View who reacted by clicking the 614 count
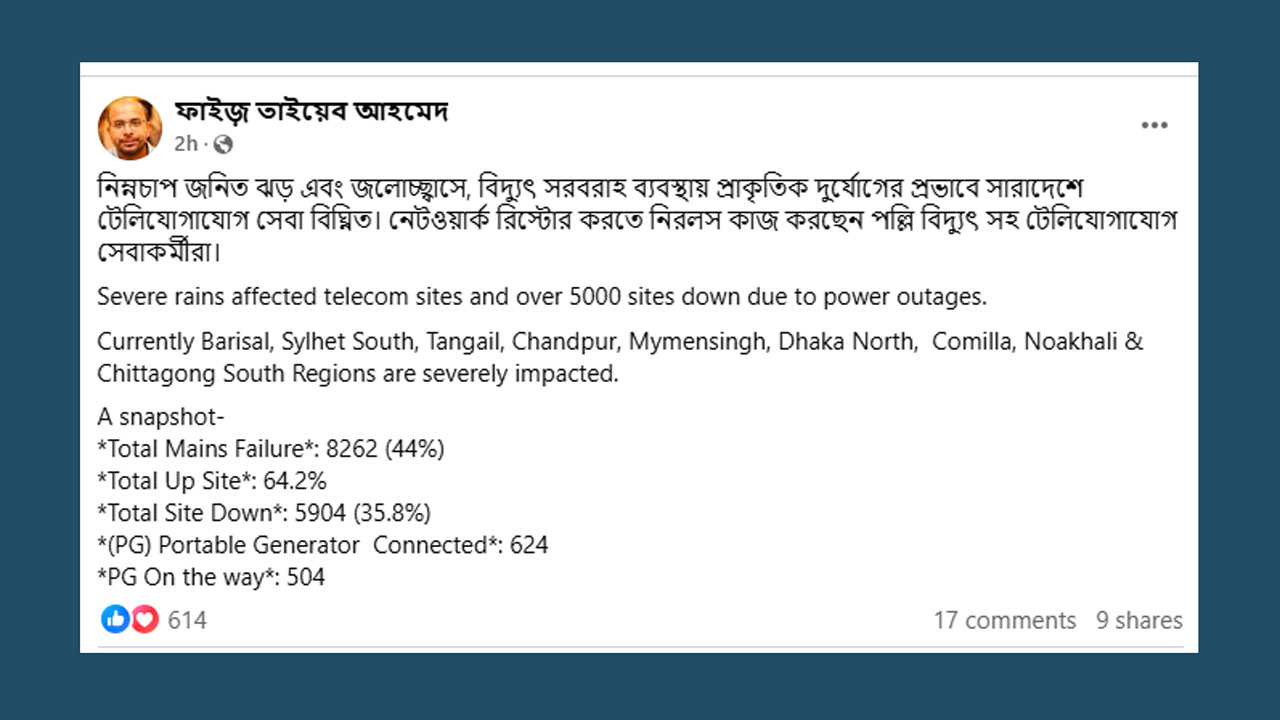Screen dimensions: 1280x720 point(185,620)
